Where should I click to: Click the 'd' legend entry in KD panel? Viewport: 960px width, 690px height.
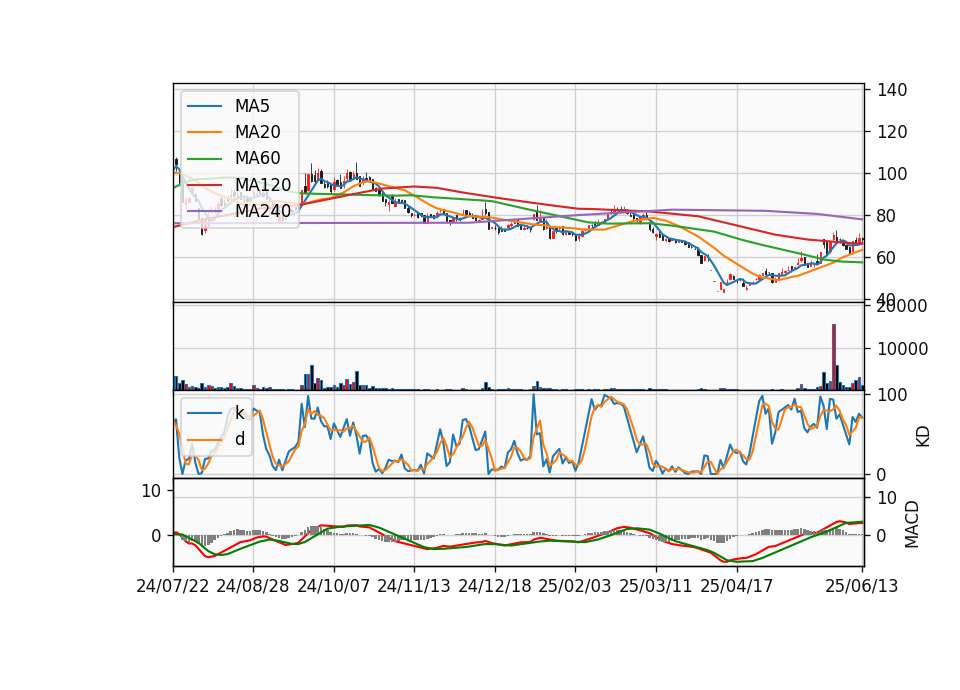click(x=239, y=439)
